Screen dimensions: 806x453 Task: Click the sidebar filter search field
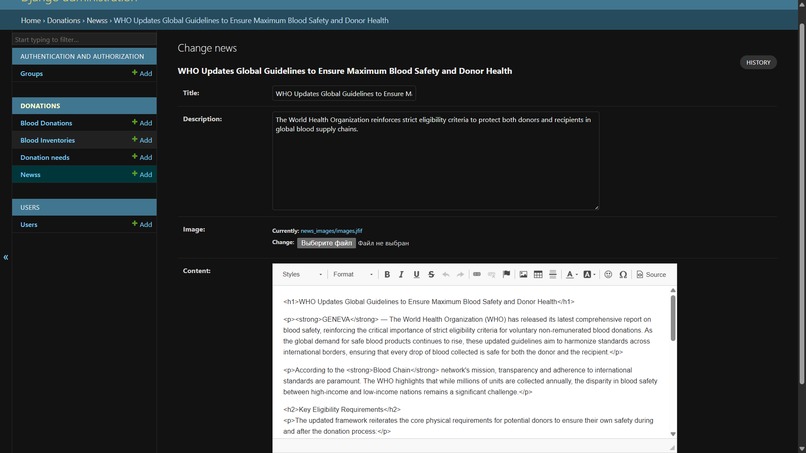click(x=84, y=39)
